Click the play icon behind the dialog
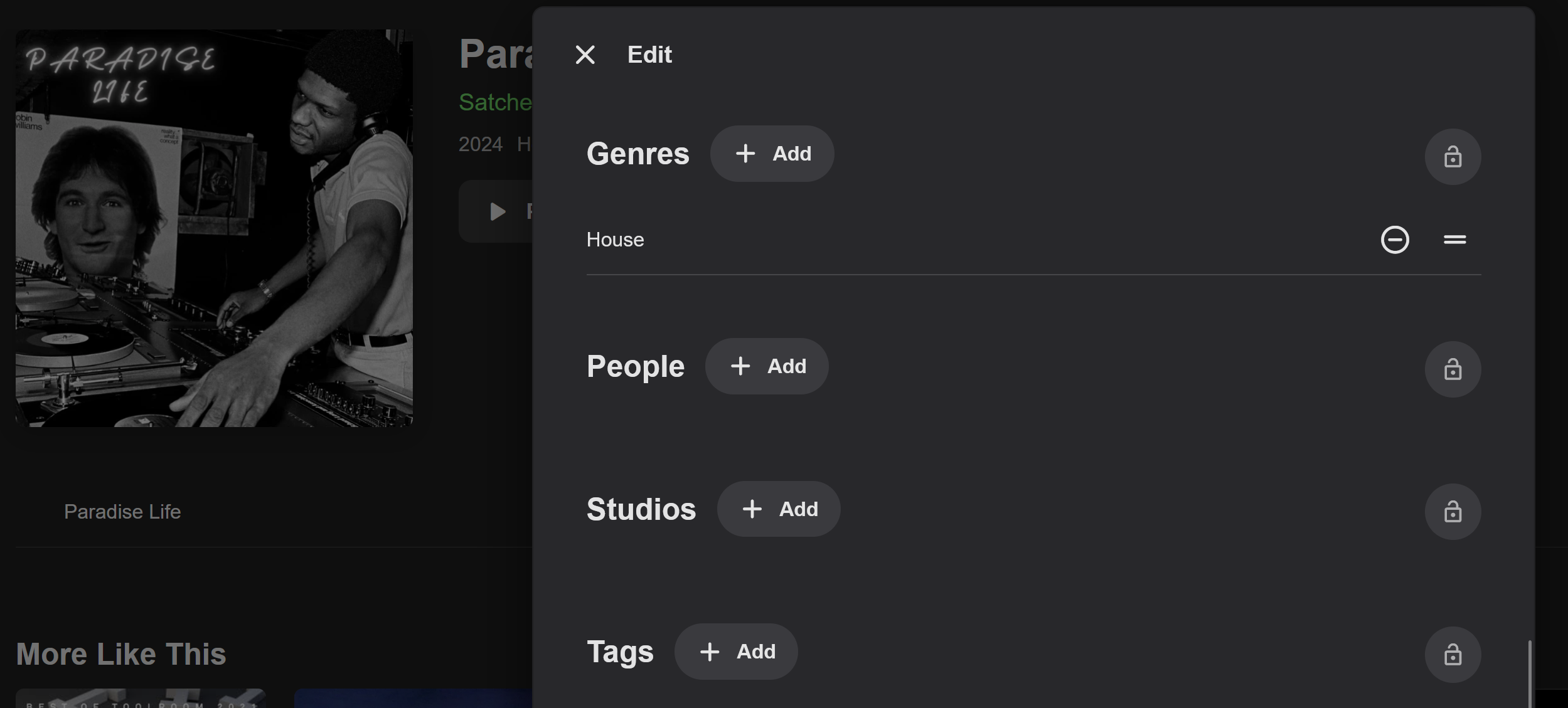Screen dimensions: 1568x708 (x=498, y=211)
